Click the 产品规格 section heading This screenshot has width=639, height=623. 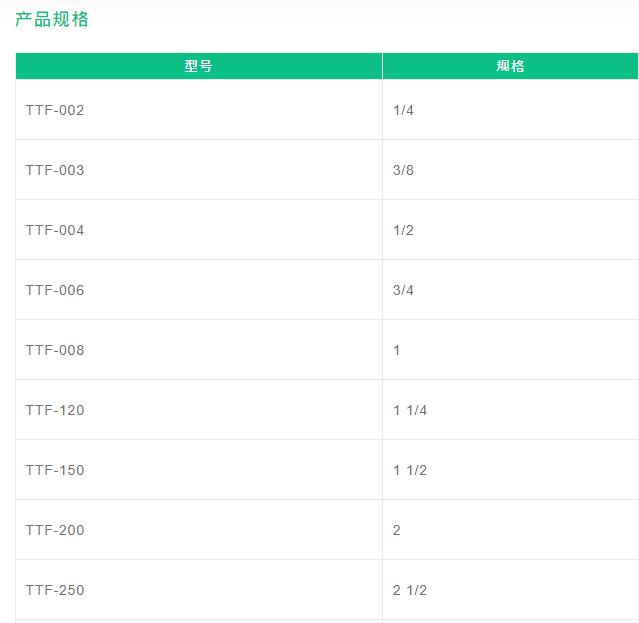(x=52, y=20)
